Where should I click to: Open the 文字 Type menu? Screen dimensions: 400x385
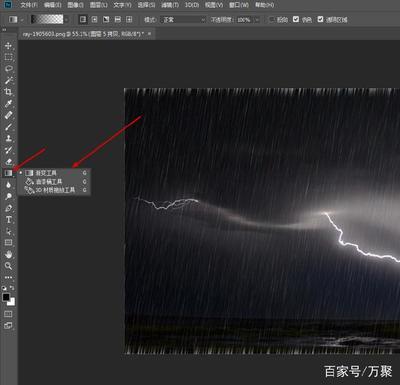tap(122, 5)
